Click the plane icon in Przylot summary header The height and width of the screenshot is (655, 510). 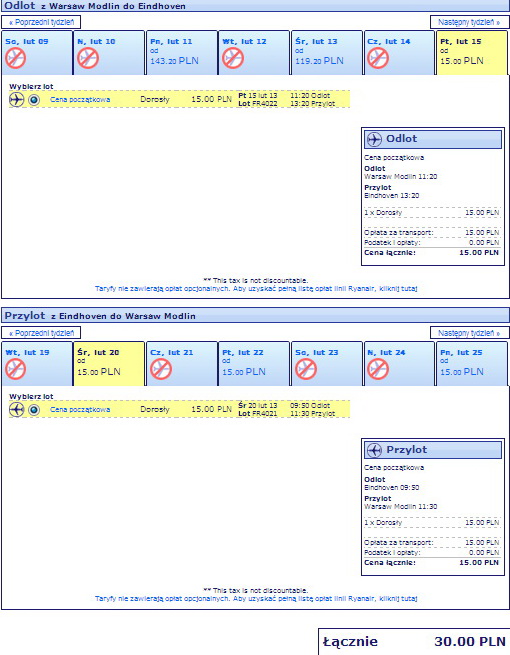click(374, 450)
